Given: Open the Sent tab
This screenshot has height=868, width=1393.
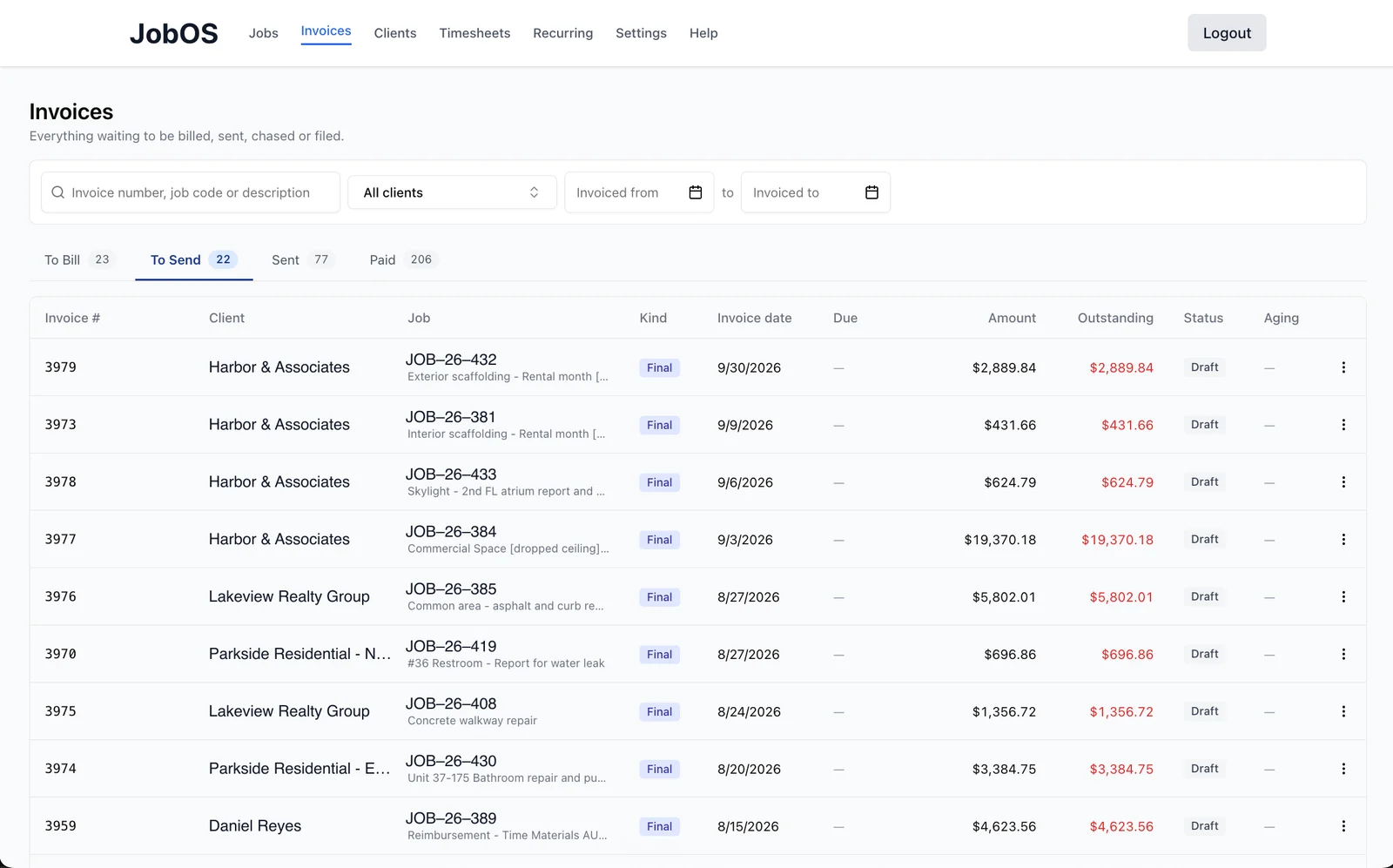Looking at the screenshot, I should click(x=303, y=259).
